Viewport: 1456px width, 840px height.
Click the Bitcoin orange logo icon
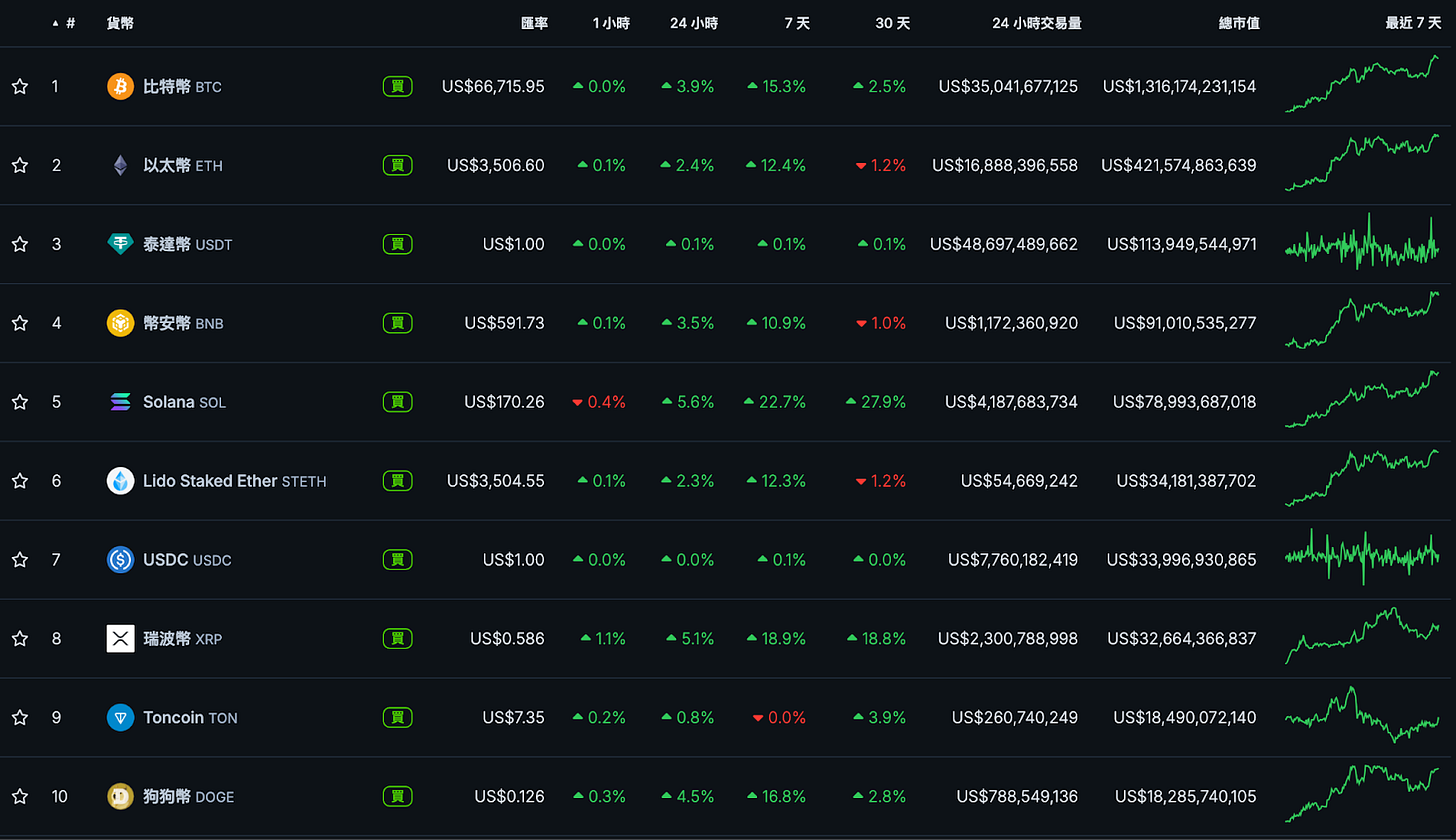coord(120,87)
